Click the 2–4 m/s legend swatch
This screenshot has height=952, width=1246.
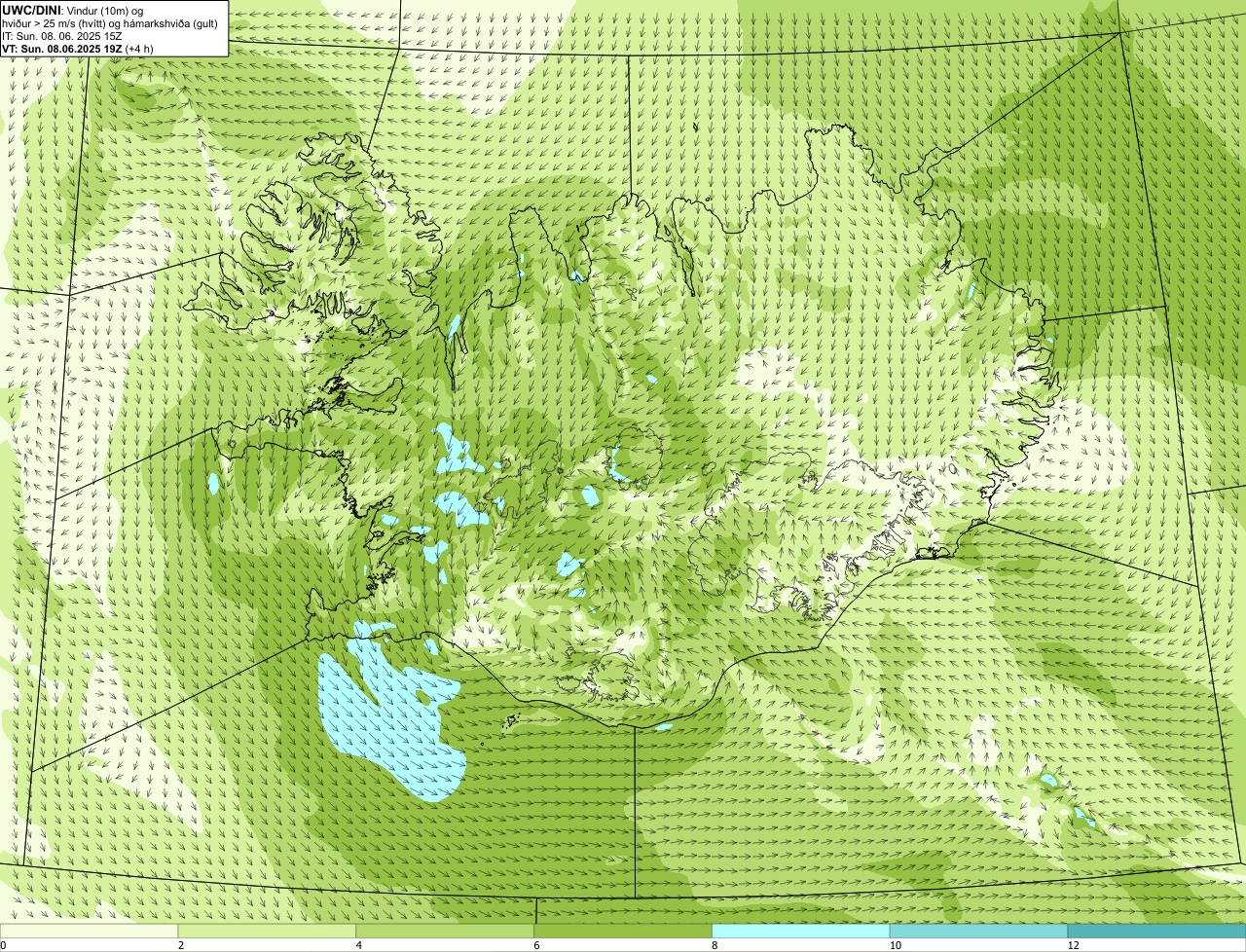pyautogui.click(x=268, y=931)
